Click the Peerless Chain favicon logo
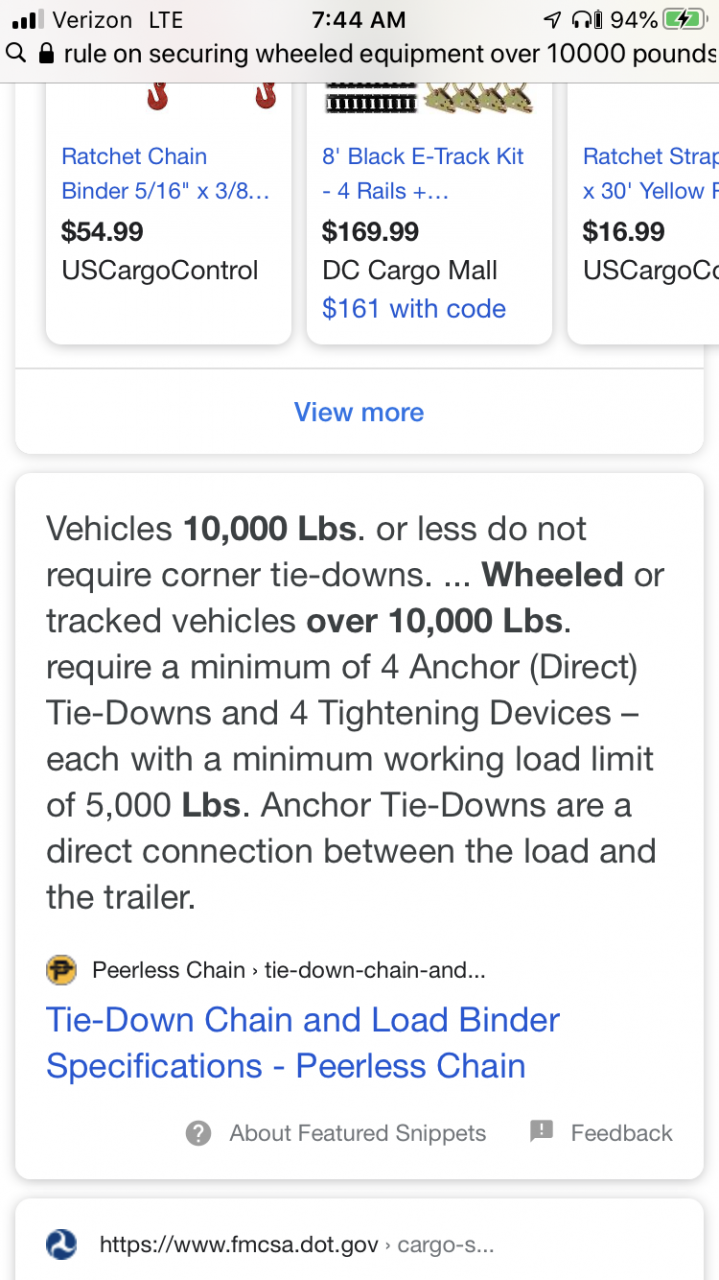 tap(61, 970)
